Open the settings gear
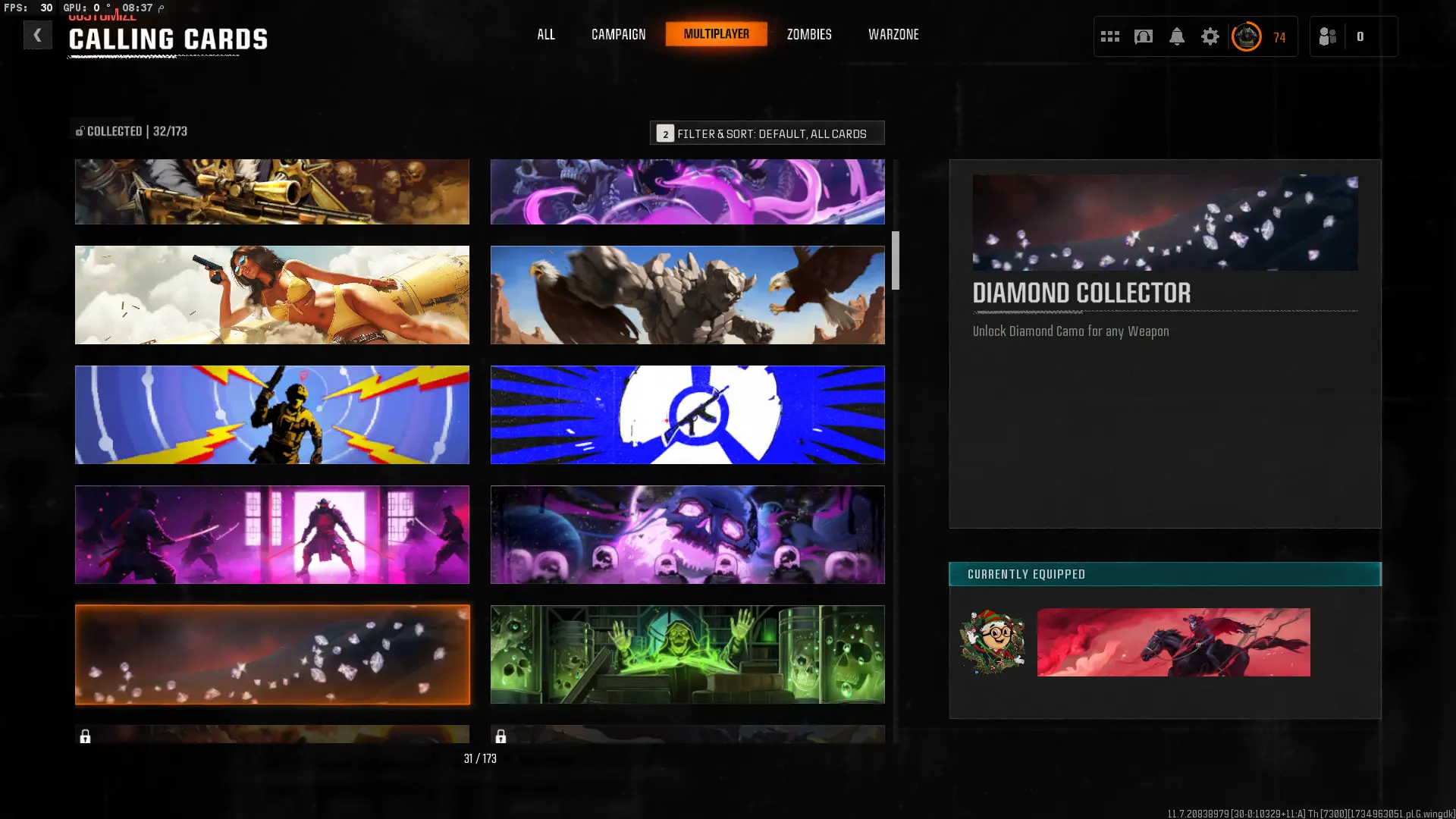The height and width of the screenshot is (819, 1456). pos(1210,36)
